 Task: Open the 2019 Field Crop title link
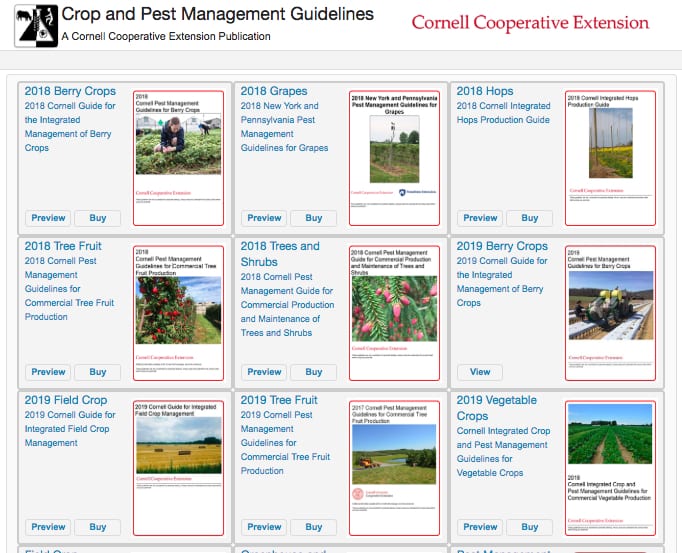coord(66,400)
